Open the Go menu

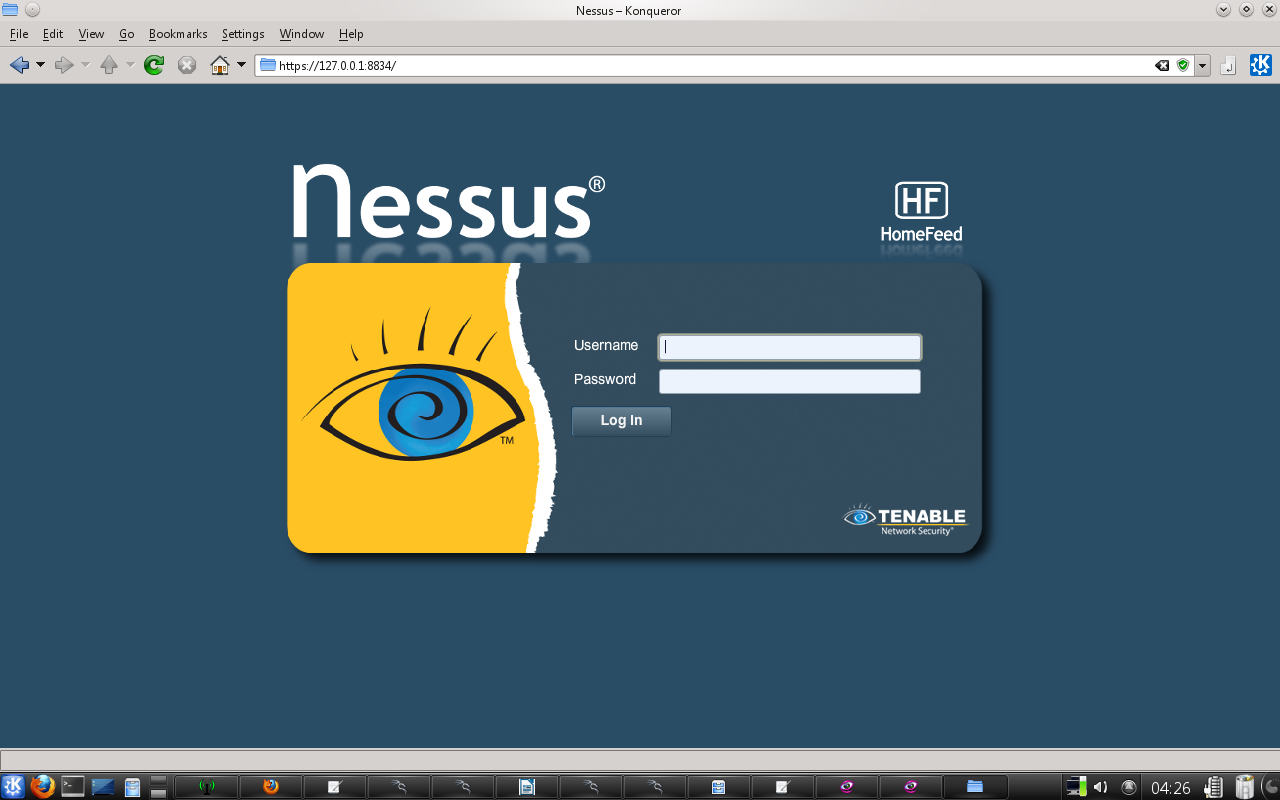coord(127,34)
